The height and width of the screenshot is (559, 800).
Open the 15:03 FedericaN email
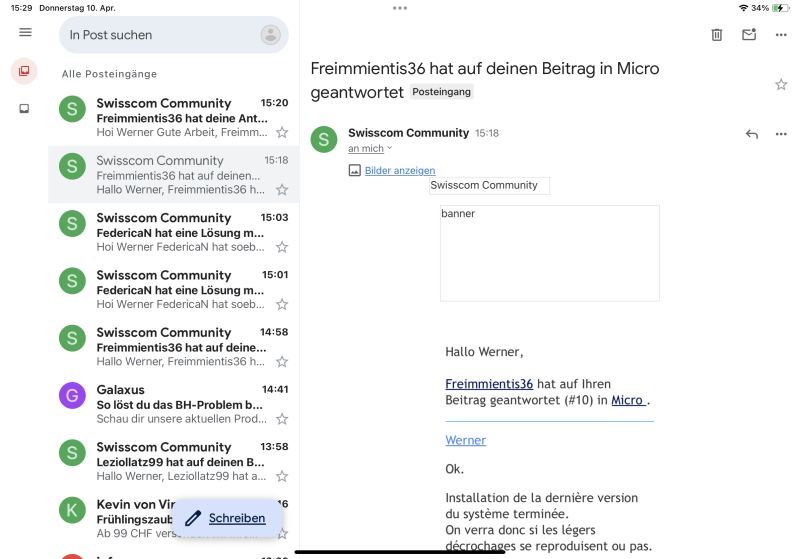click(180, 232)
